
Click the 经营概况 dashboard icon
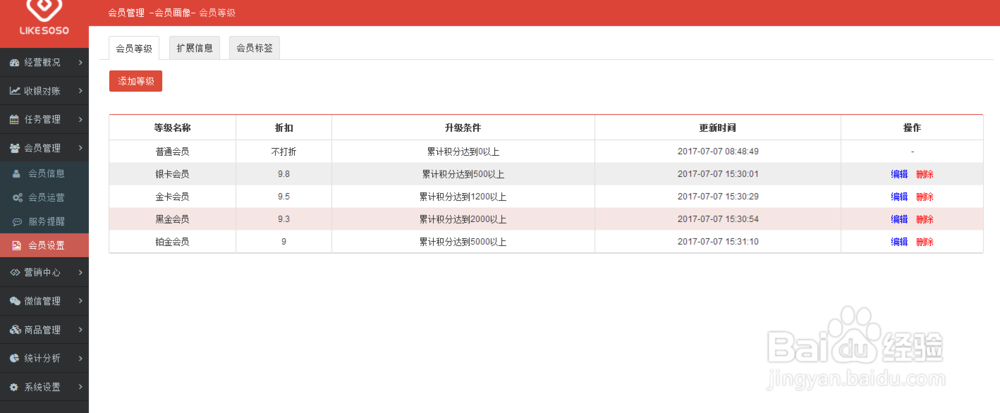15,62
